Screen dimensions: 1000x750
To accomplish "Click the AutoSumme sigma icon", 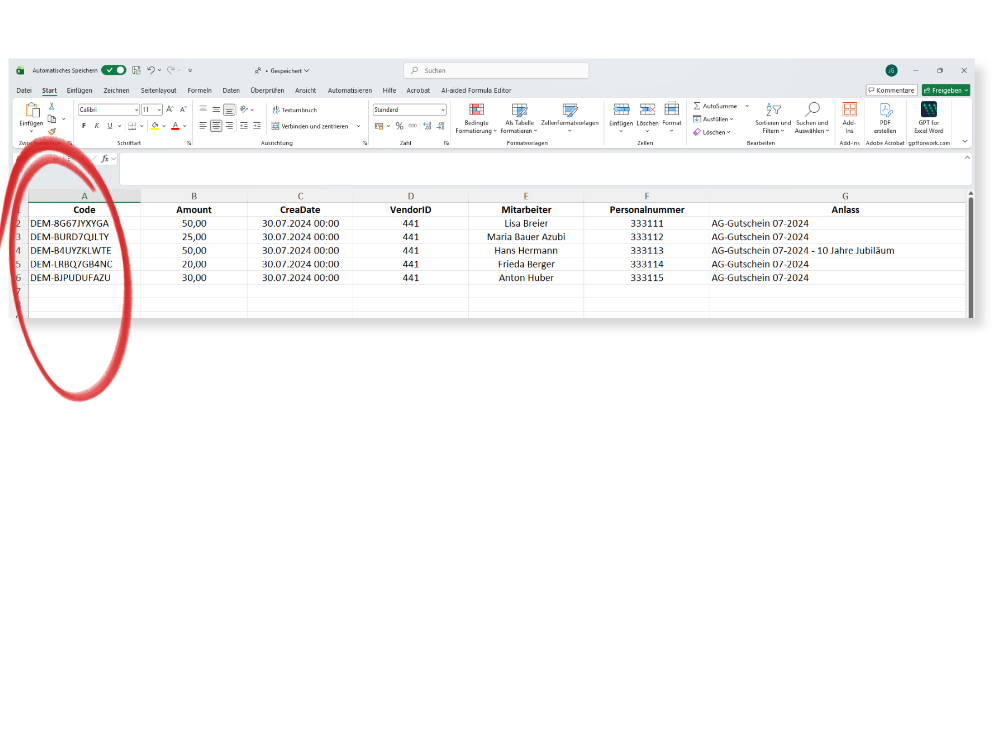I will [x=697, y=106].
